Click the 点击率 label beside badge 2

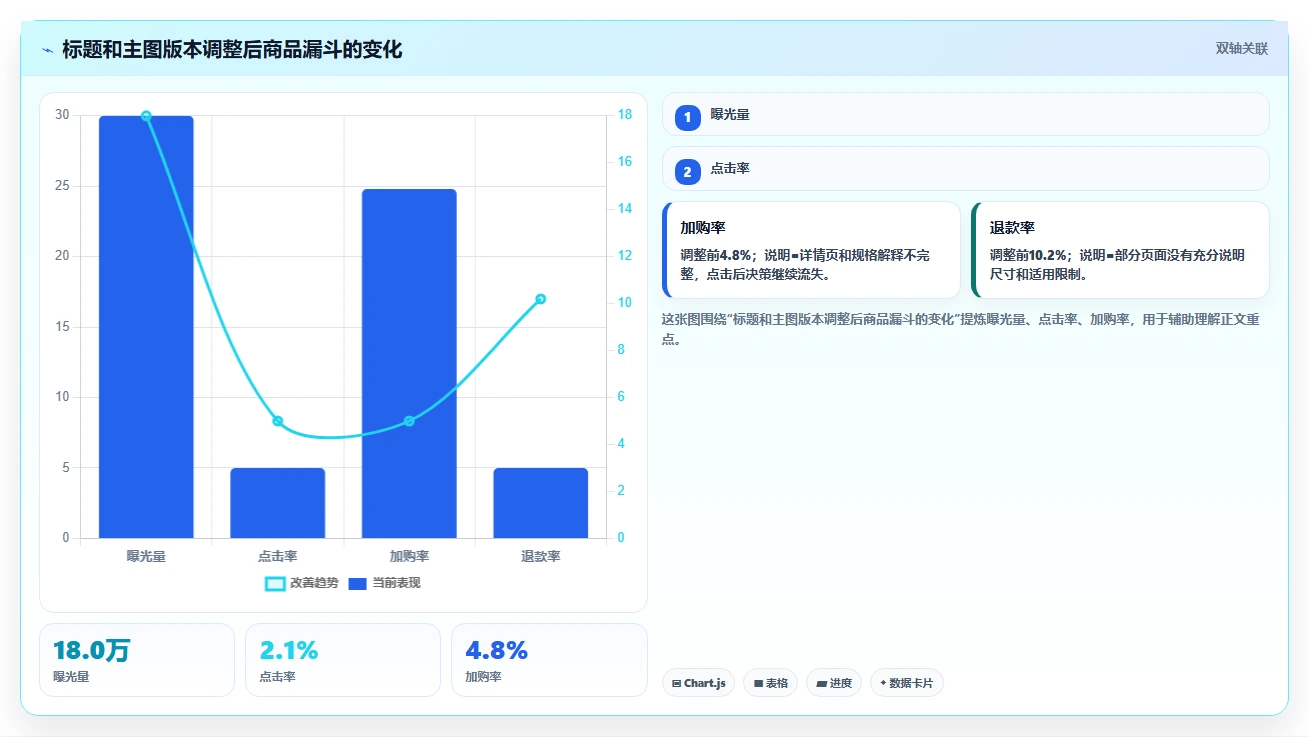coord(730,169)
